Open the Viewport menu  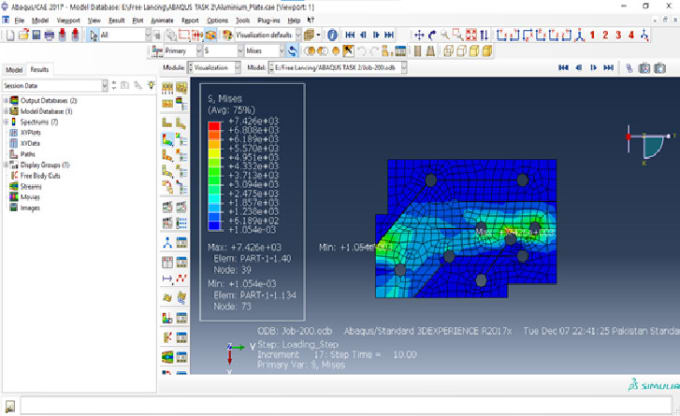(x=68, y=20)
